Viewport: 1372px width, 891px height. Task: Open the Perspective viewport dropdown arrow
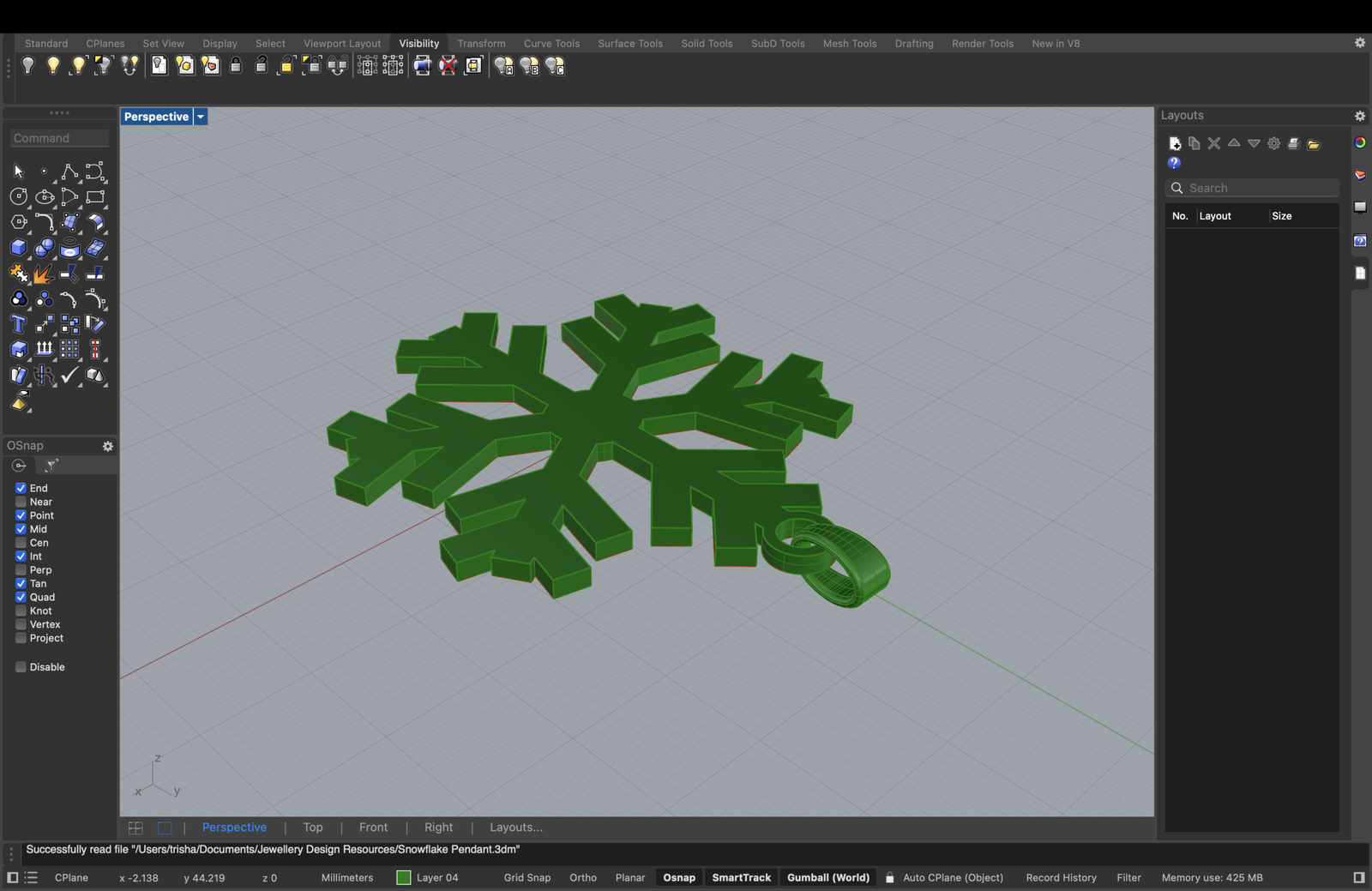[201, 117]
